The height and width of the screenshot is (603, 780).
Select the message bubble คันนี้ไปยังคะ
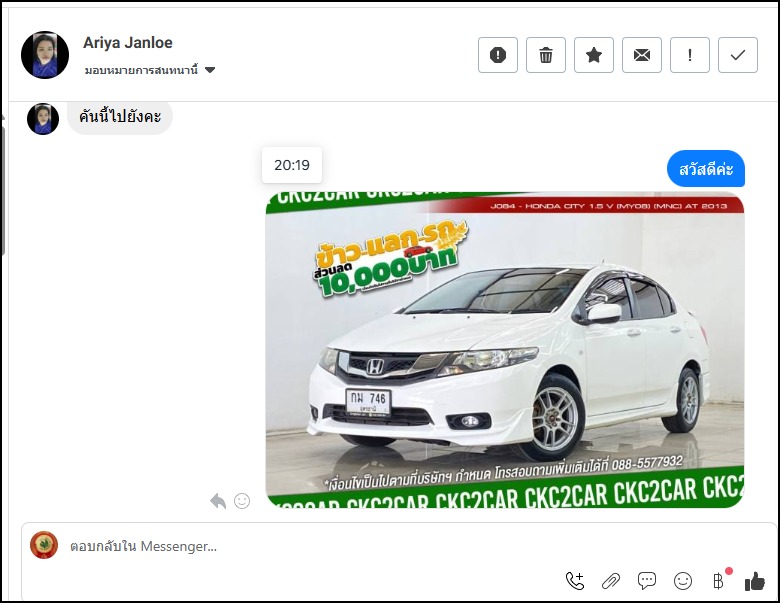[120, 116]
